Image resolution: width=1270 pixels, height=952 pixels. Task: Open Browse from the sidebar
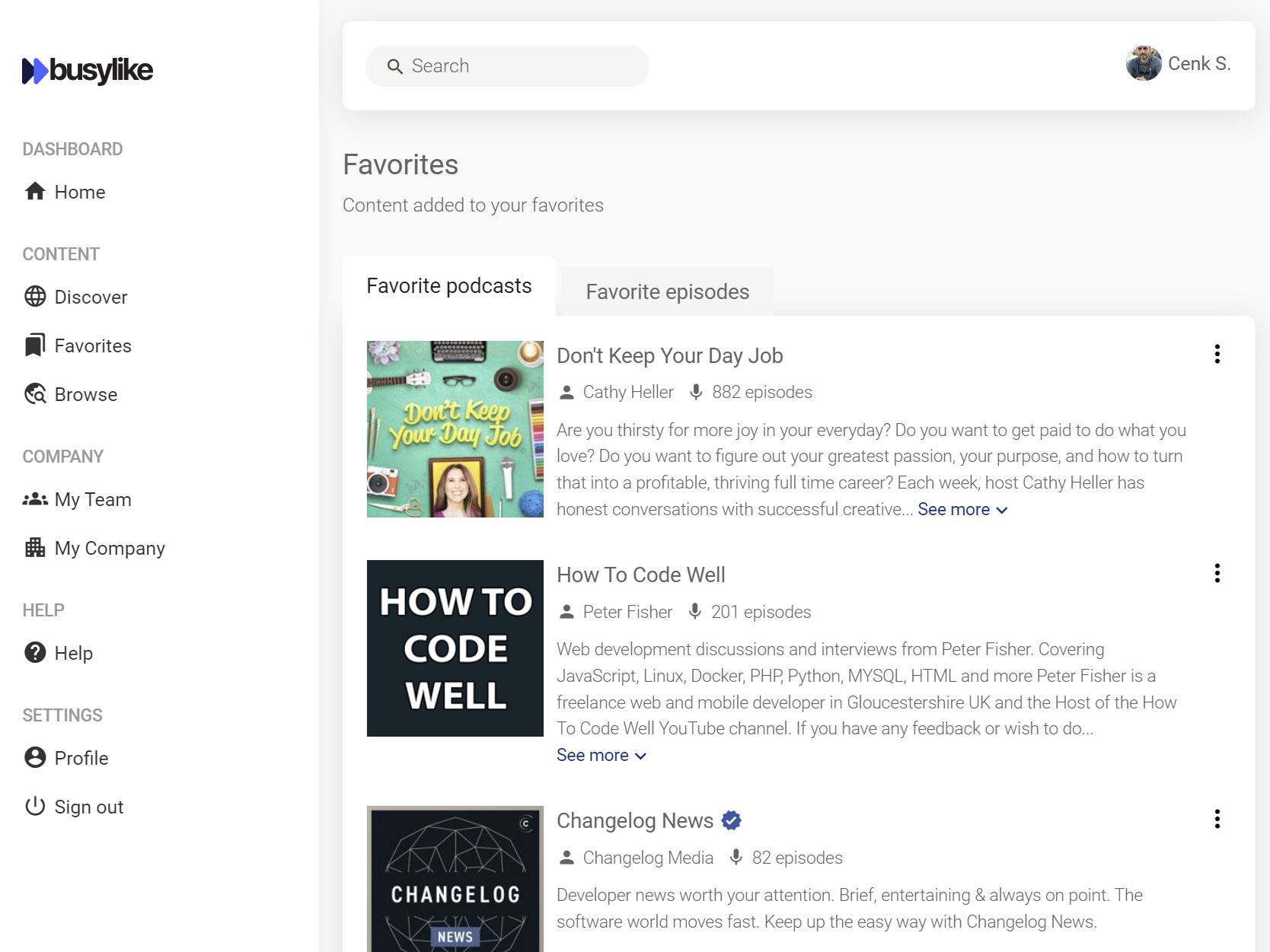(x=85, y=394)
